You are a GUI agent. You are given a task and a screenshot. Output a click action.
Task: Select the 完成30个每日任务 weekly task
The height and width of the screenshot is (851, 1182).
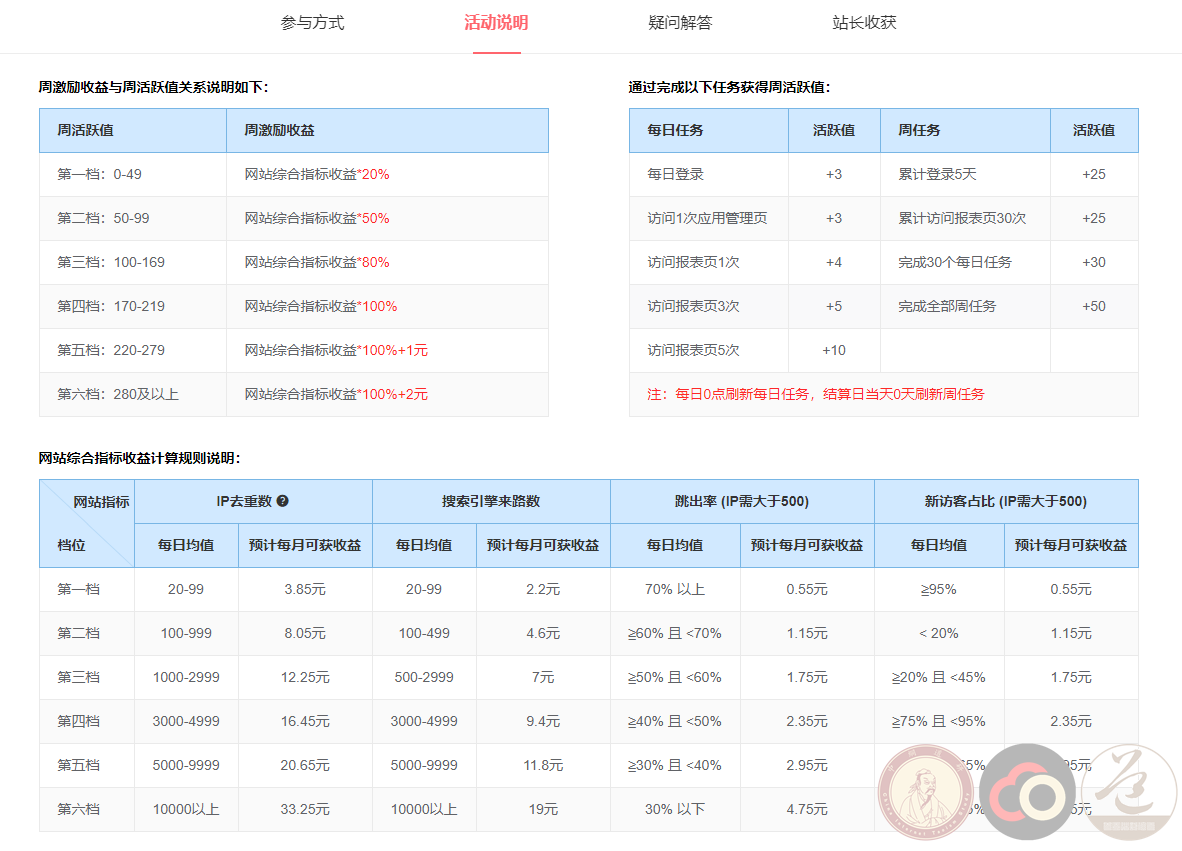click(x=965, y=262)
